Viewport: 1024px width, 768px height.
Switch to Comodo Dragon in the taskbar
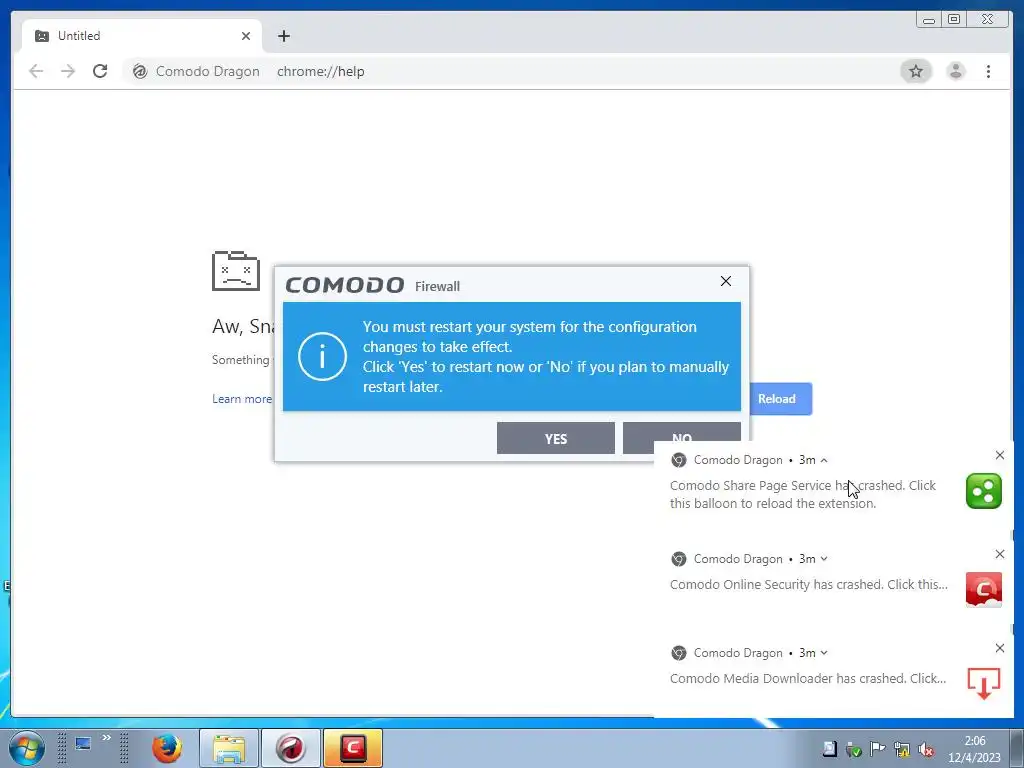[x=291, y=748]
